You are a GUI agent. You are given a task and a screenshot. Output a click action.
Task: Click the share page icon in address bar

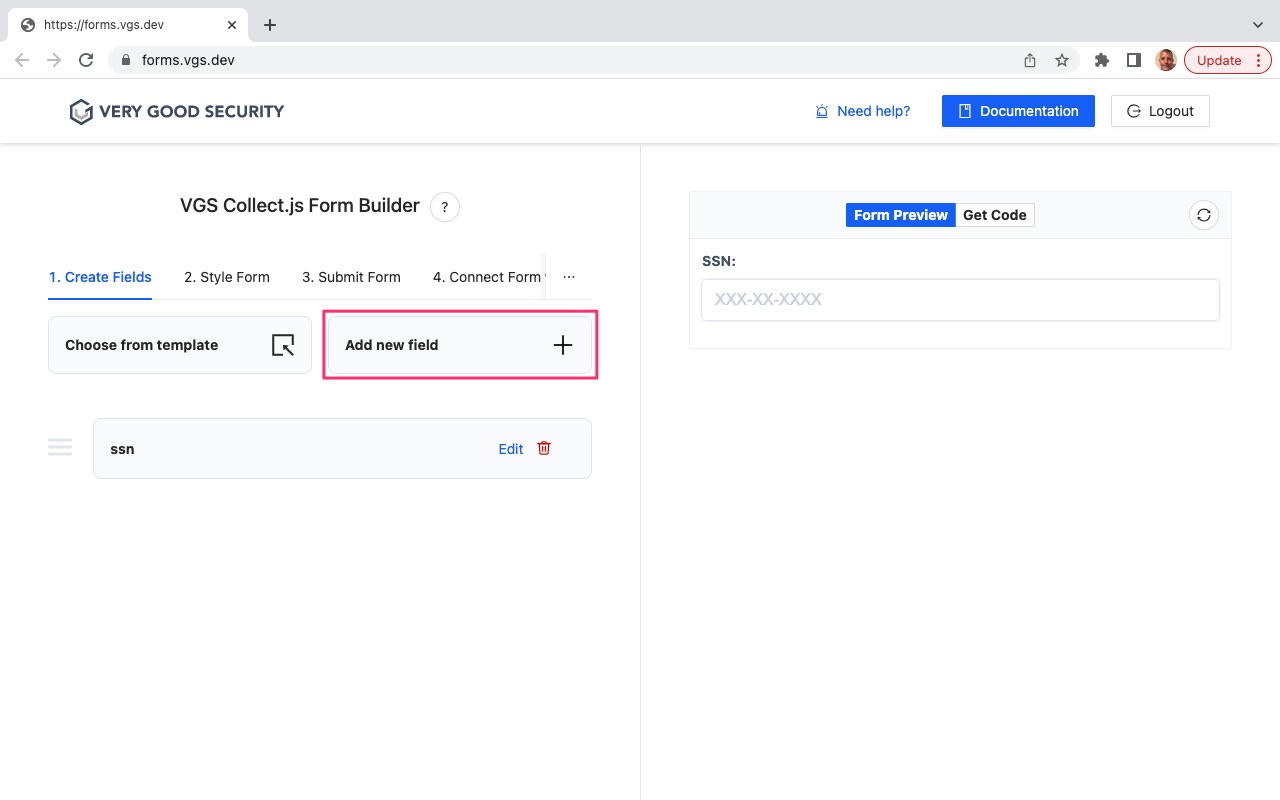(x=1030, y=60)
